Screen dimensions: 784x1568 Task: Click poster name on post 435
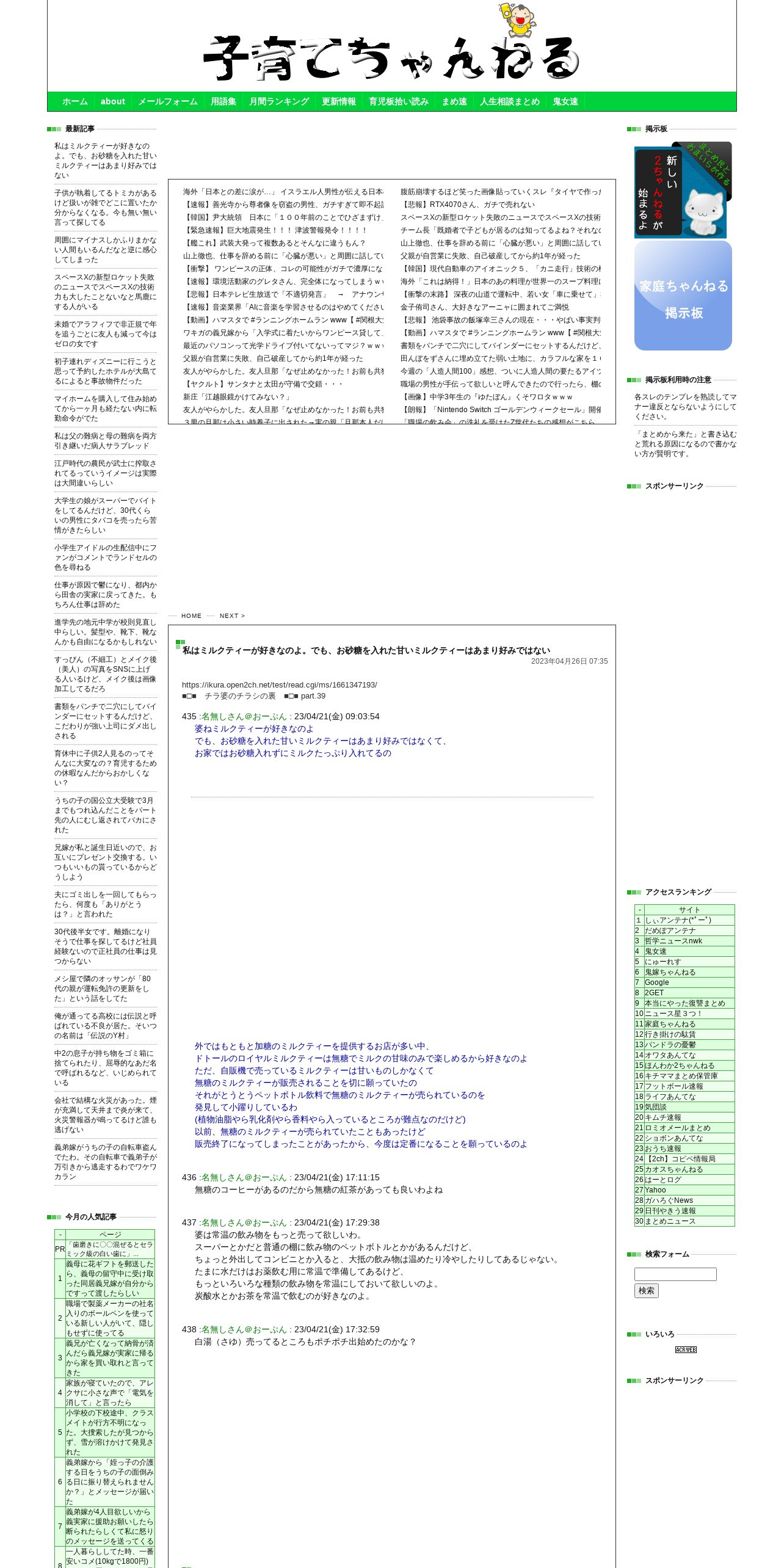point(244,716)
